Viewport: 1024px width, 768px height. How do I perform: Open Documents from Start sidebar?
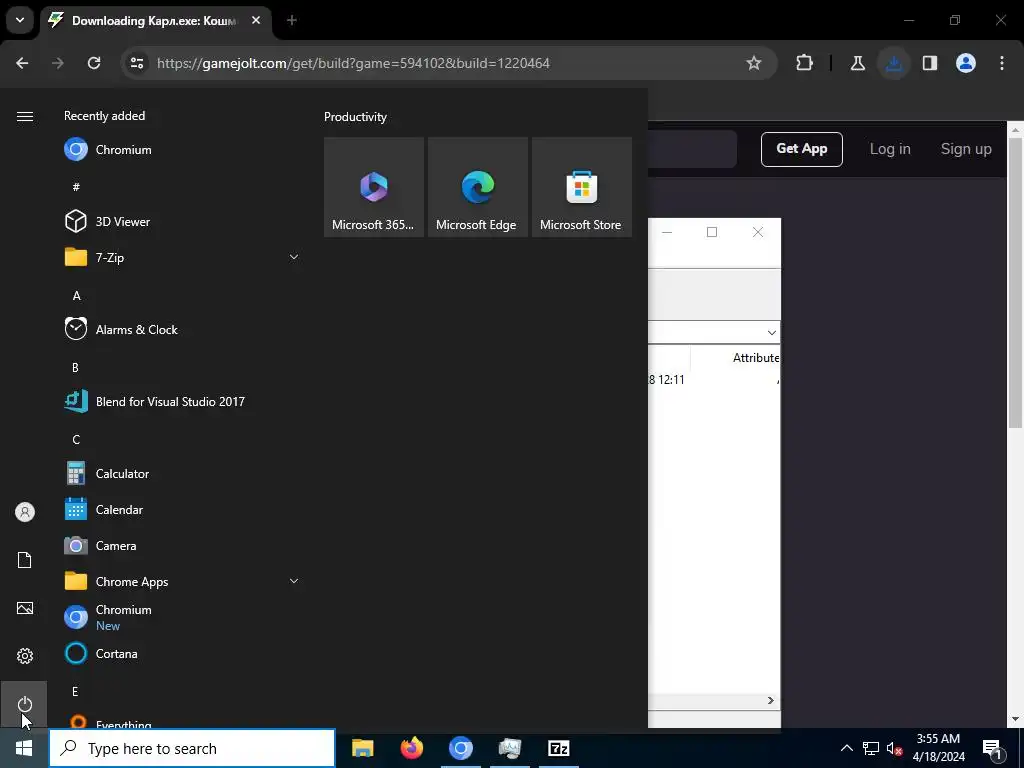pyautogui.click(x=25, y=560)
